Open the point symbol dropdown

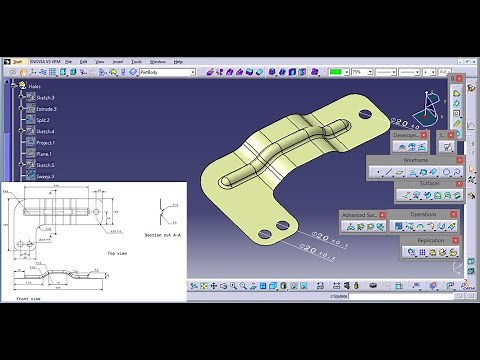[433, 72]
